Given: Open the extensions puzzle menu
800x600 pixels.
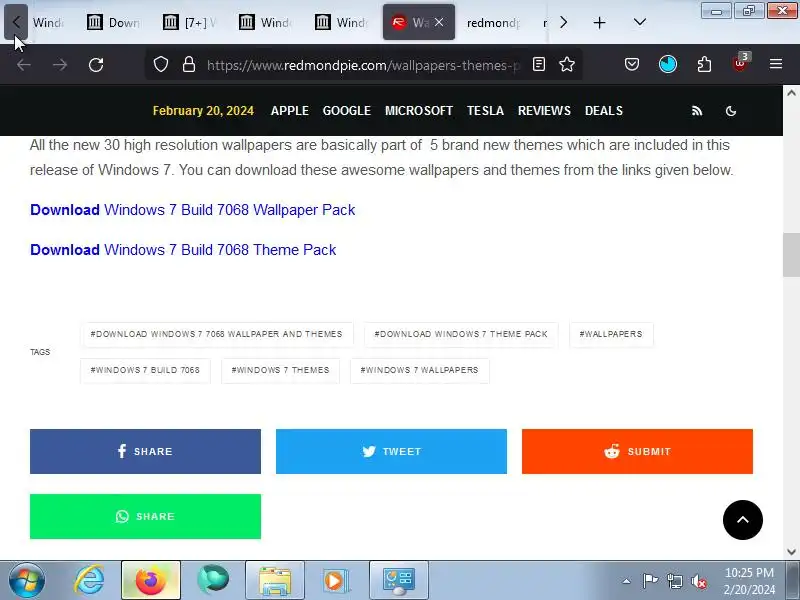Looking at the screenshot, I should pos(704,64).
